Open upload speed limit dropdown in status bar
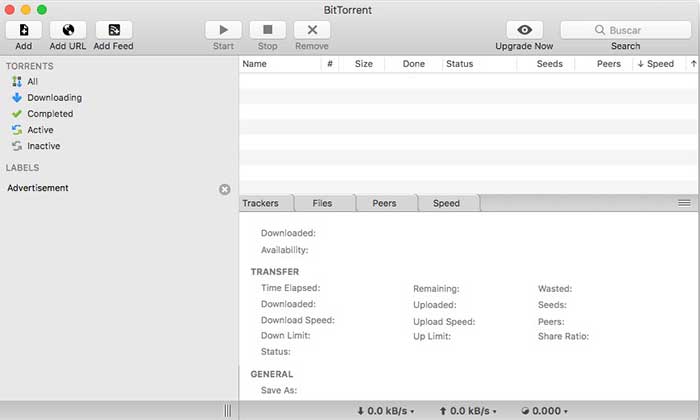 coord(468,411)
